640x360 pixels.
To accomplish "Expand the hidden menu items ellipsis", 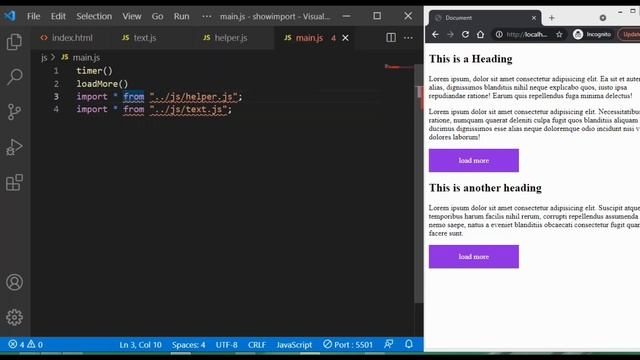I will coord(207,16).
